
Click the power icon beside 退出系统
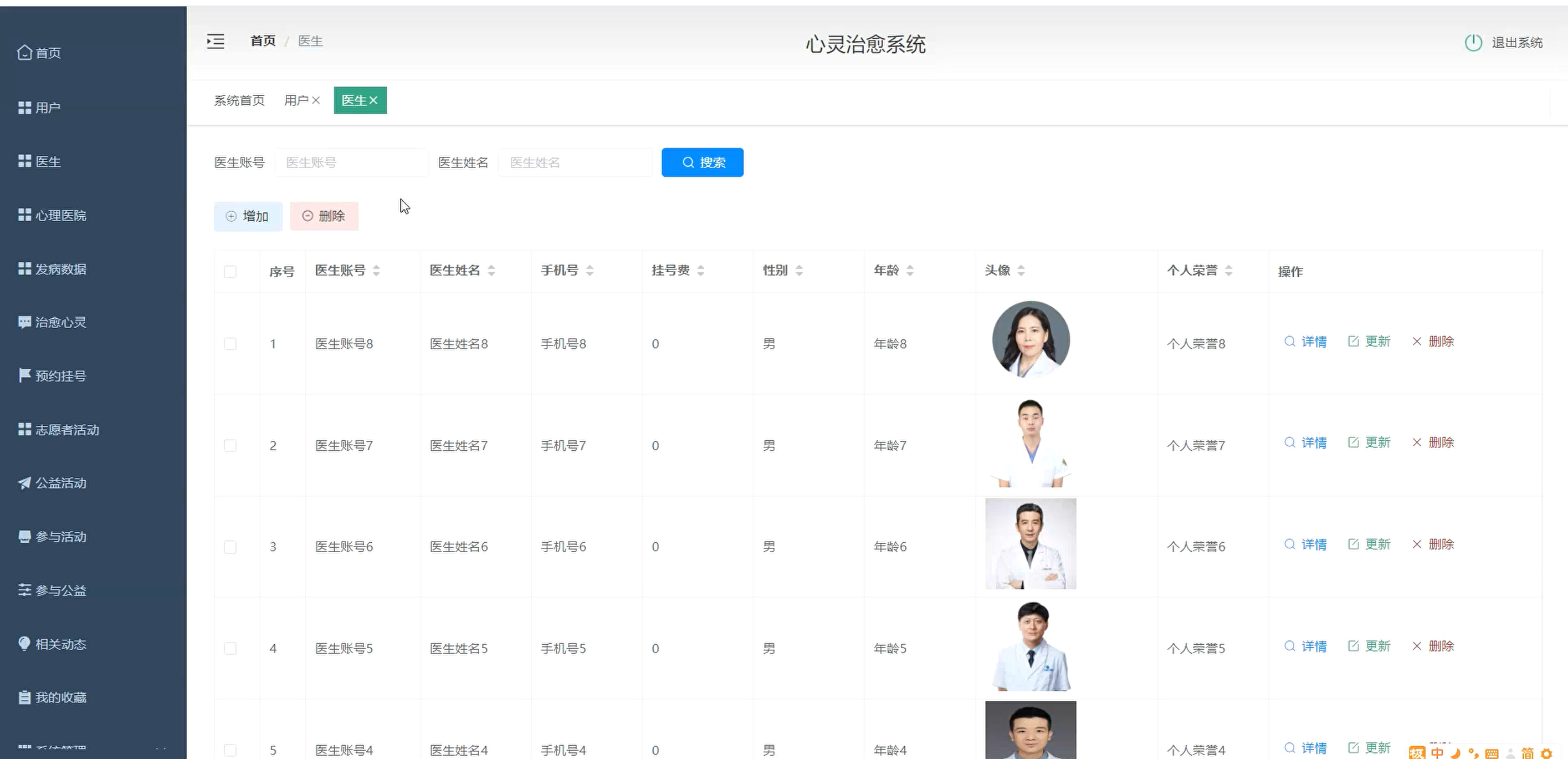1473,43
